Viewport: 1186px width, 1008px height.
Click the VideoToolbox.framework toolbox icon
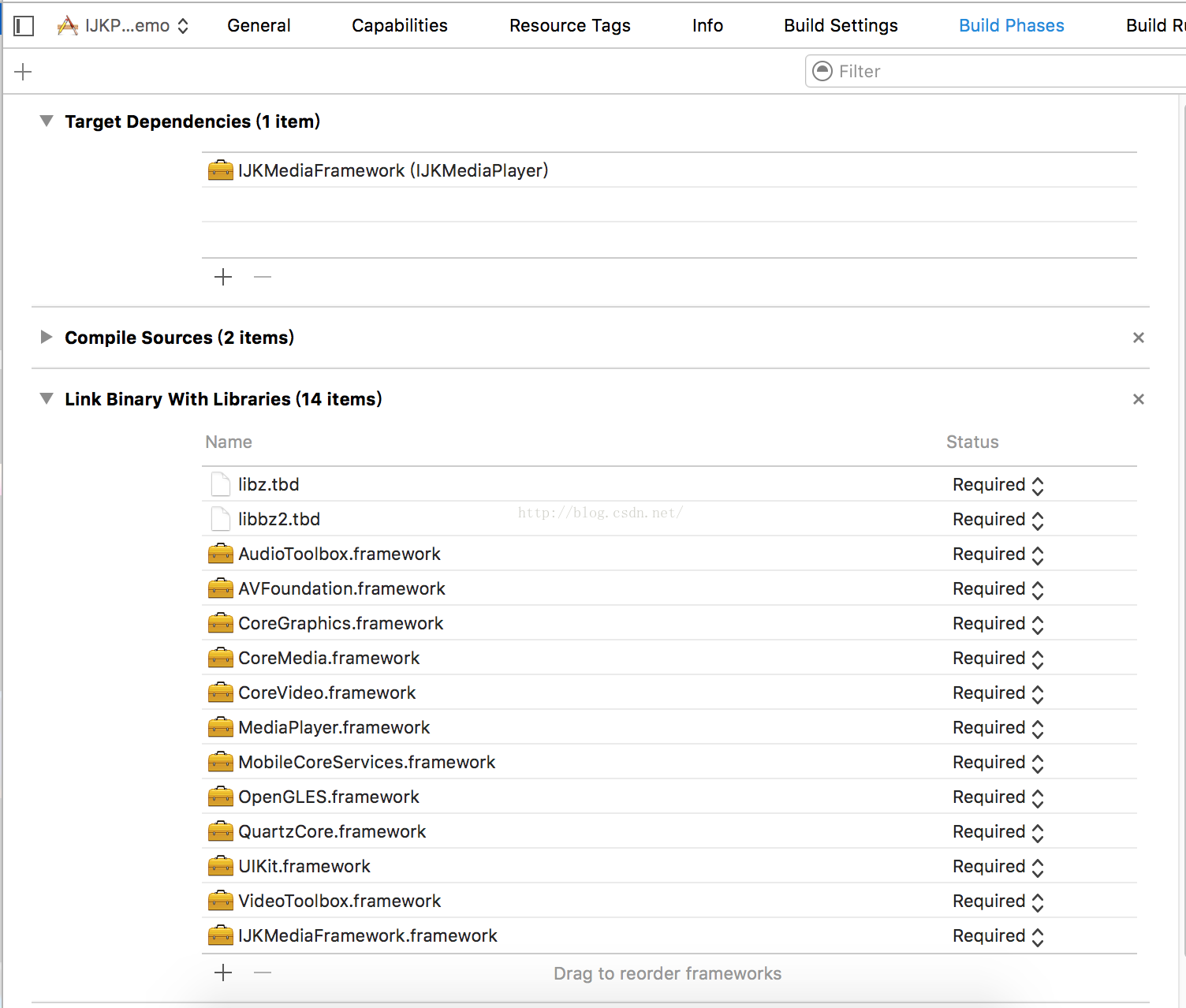coord(221,901)
